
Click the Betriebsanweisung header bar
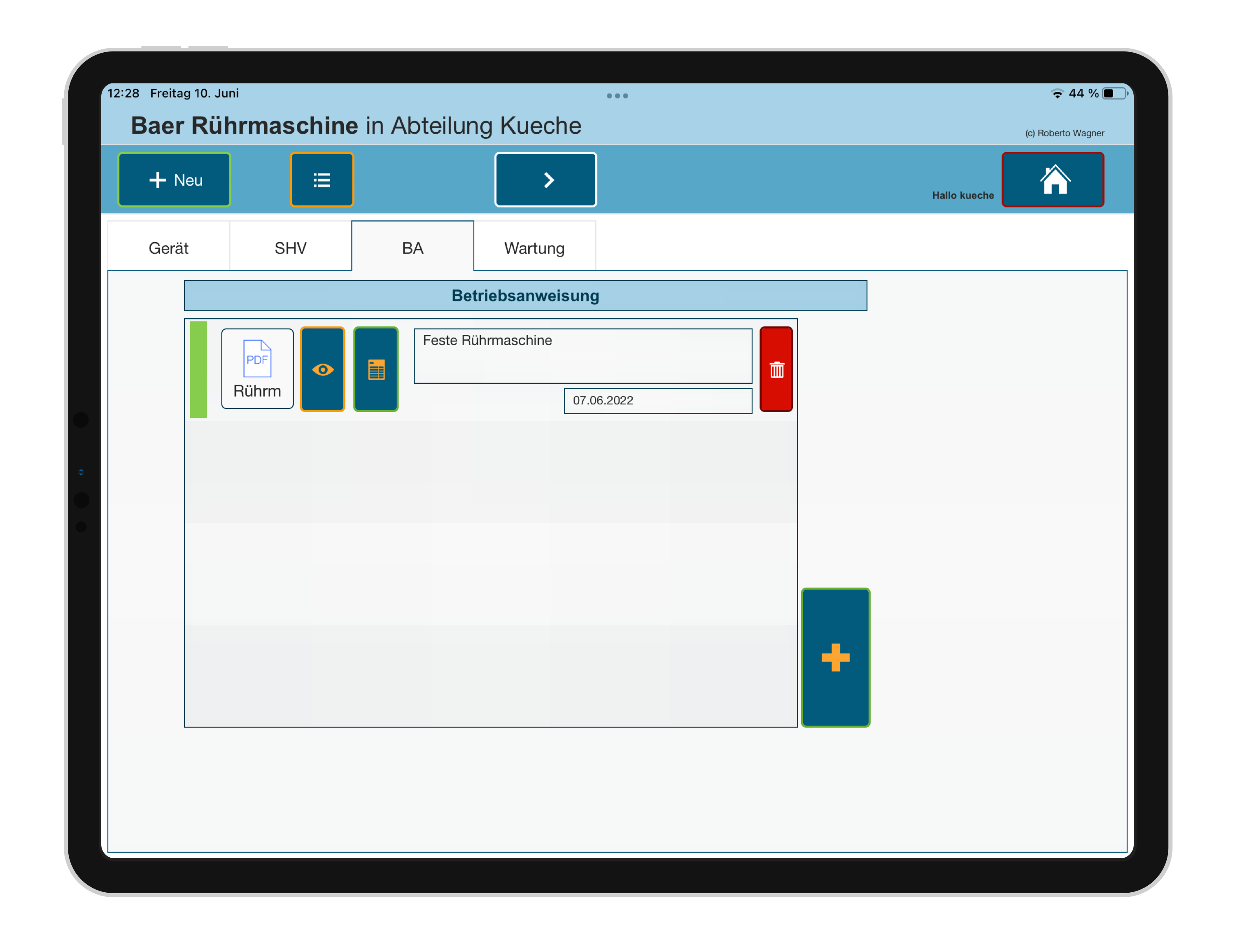tap(525, 295)
